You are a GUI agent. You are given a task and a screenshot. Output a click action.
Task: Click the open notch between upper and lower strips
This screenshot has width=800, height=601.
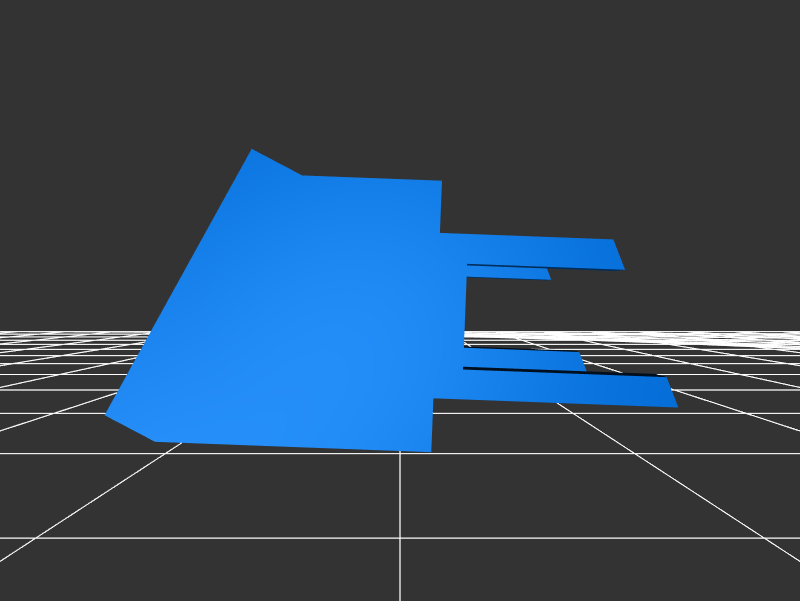(x=520, y=312)
